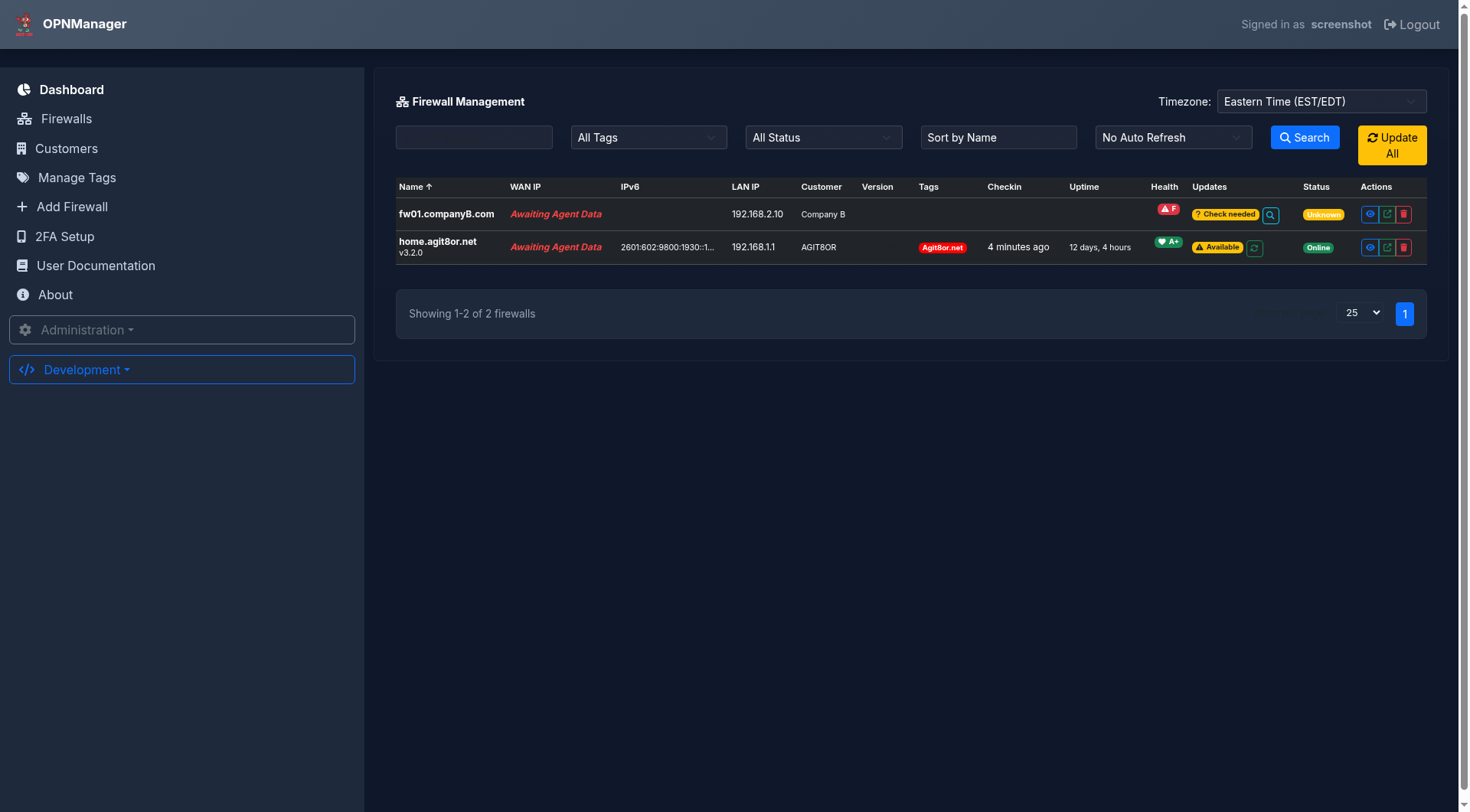Open external link icon for home.agit8or.net
Screen dimensions: 1470x812
(1387, 248)
